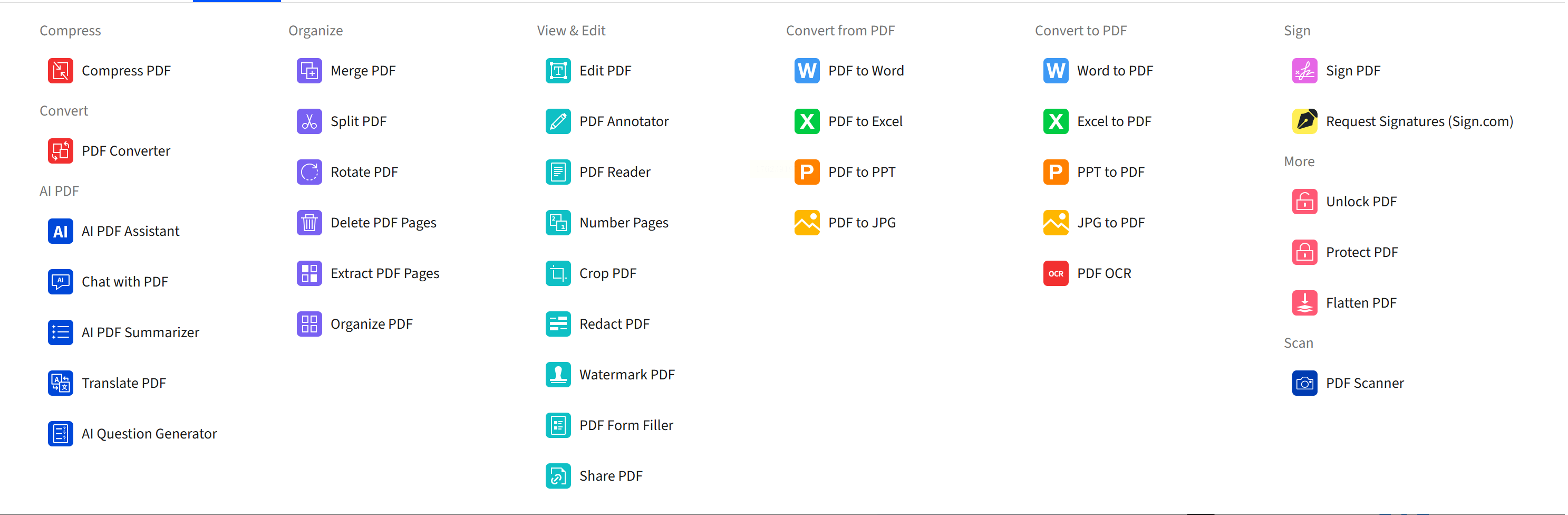Click the Unlock PDF padlock icon
The width and height of the screenshot is (1568, 515).
pyautogui.click(x=1304, y=202)
